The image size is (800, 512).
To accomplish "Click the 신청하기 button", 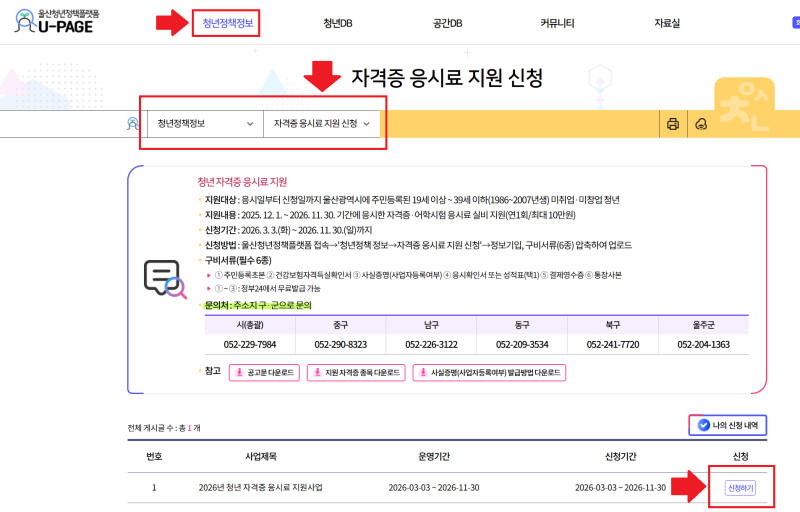I will [740, 488].
